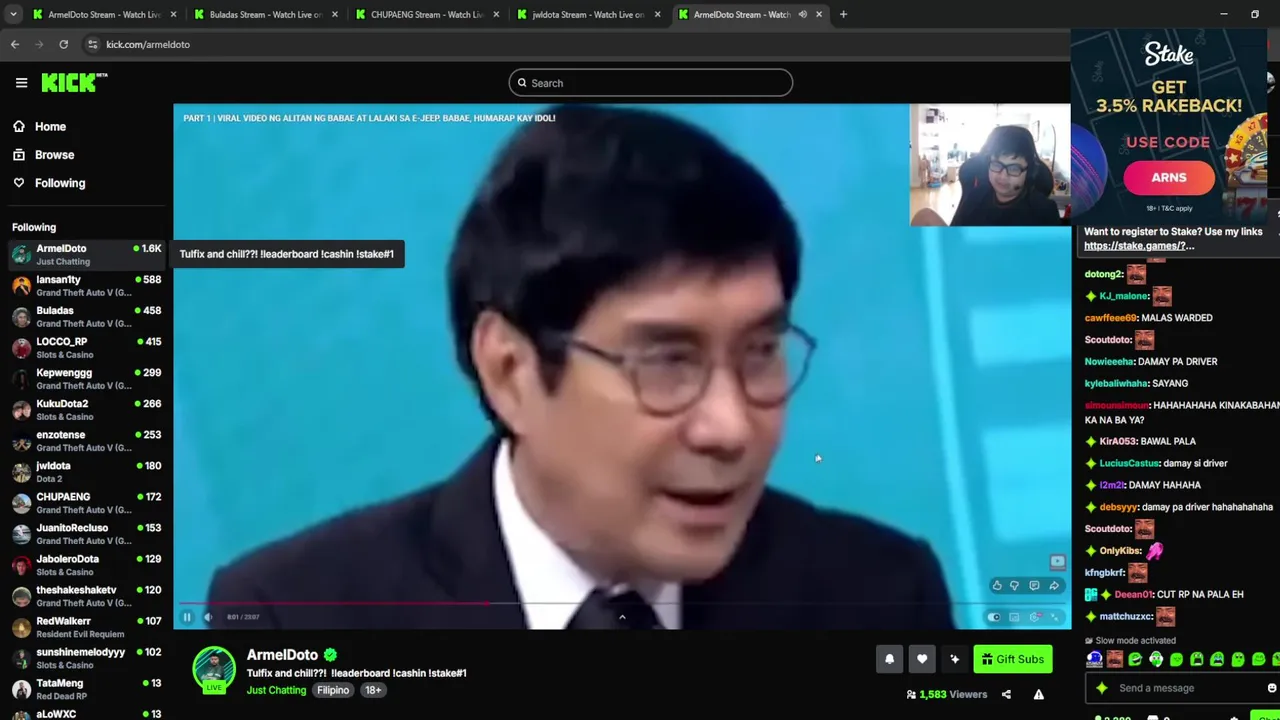Image resolution: width=1280 pixels, height=720 pixels.
Task: Click ArmelDoto's LIVE avatar below video
Action: pos(214,669)
